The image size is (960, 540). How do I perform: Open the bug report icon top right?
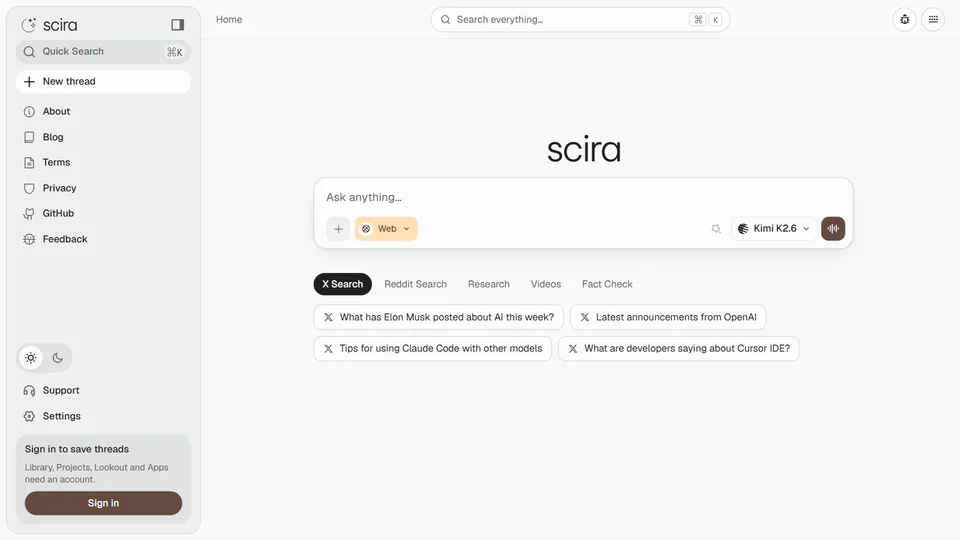coord(904,20)
